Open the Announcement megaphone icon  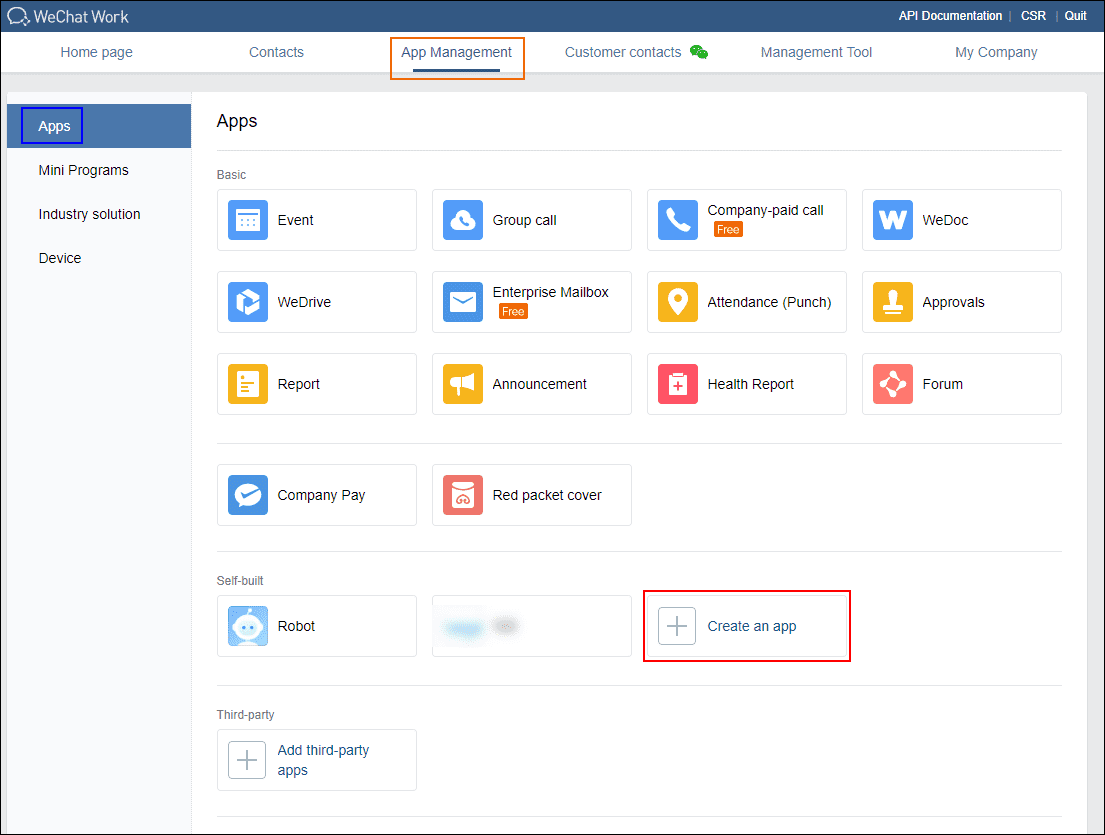(463, 384)
